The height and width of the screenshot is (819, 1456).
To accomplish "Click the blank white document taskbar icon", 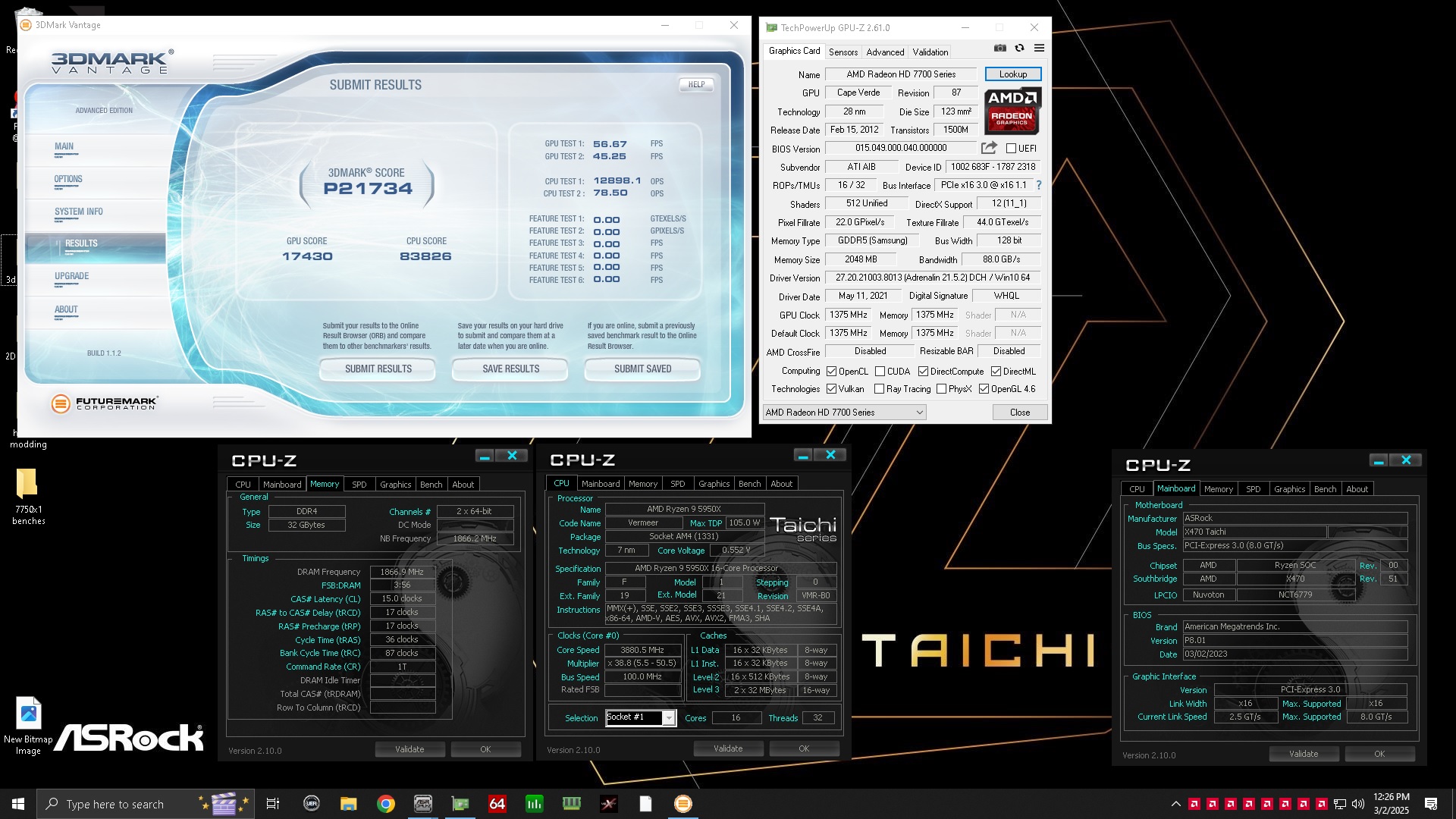I will pos(645,804).
